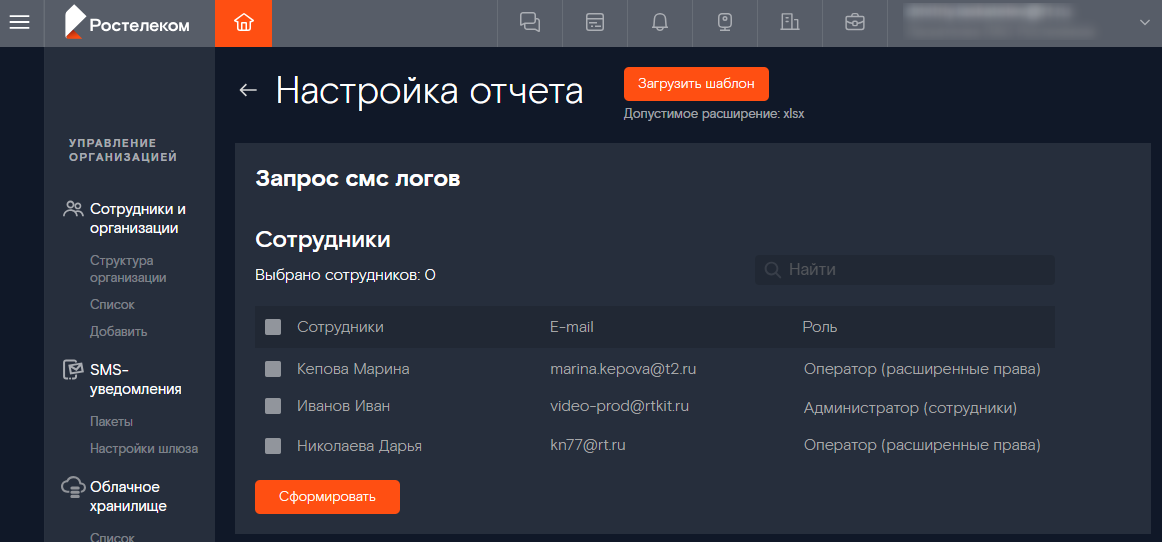Click the Запрос смс логов heading
The image size is (1162, 542).
358,179
